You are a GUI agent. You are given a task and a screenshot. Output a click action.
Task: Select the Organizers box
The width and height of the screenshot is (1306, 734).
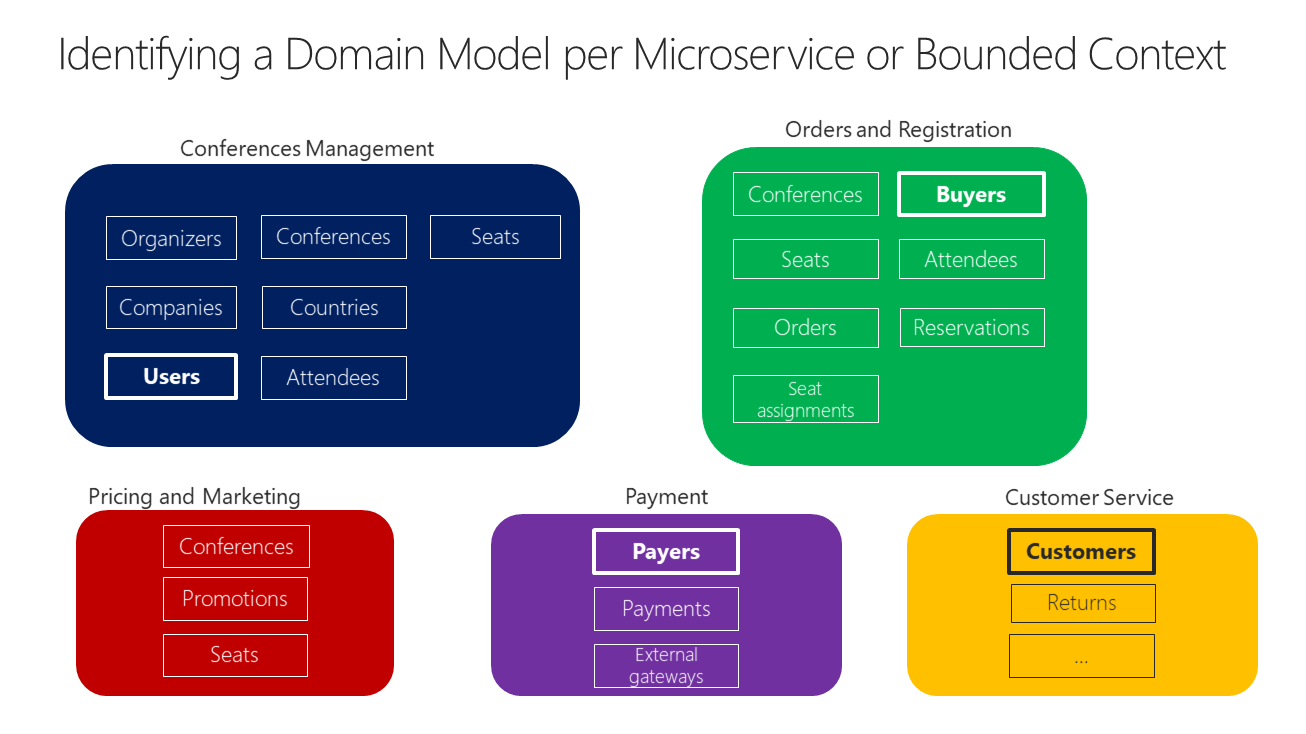pyautogui.click(x=171, y=238)
